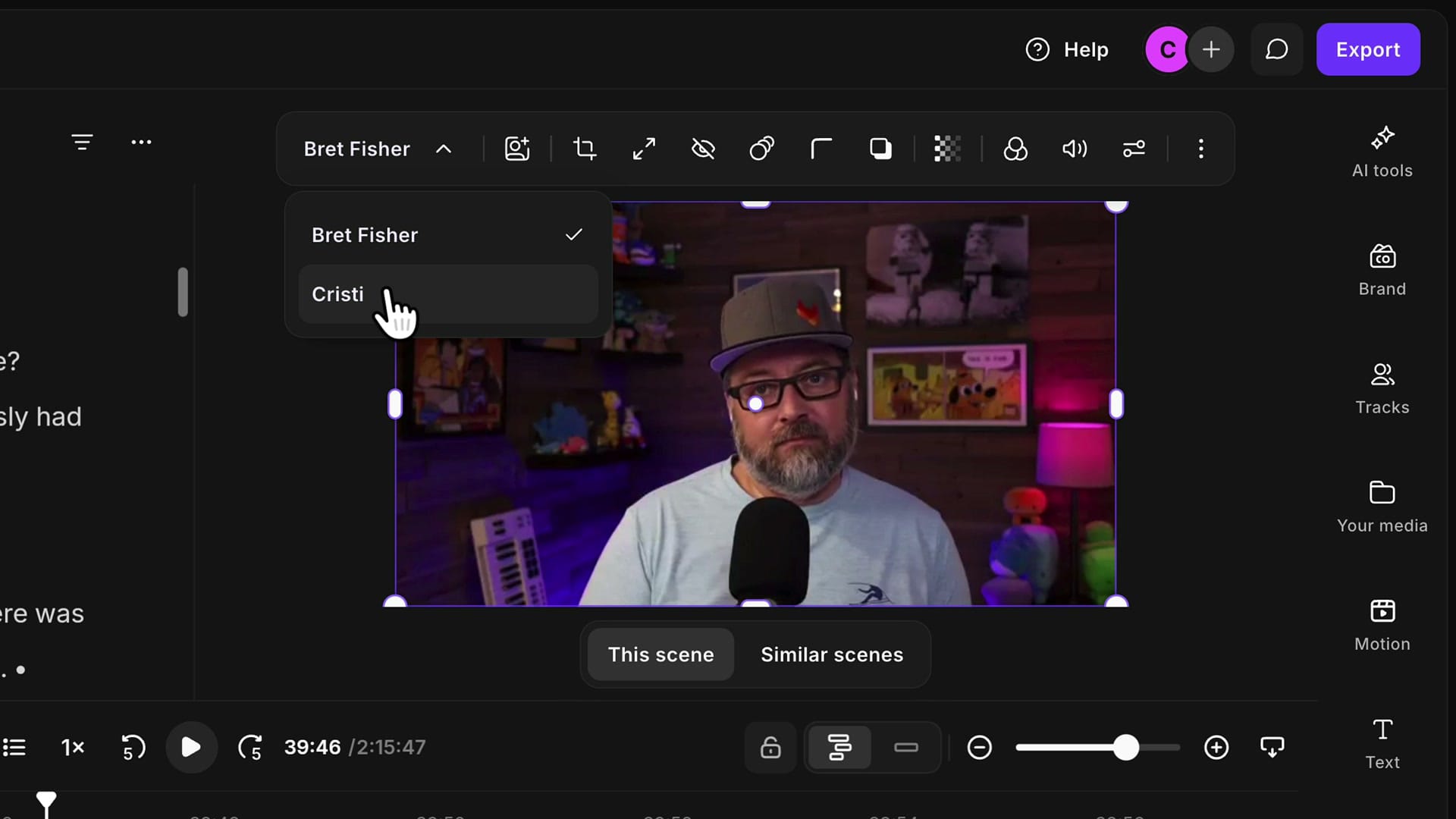The height and width of the screenshot is (819, 1456).
Task: Skip back 5 seconds
Action: pyautogui.click(x=133, y=747)
